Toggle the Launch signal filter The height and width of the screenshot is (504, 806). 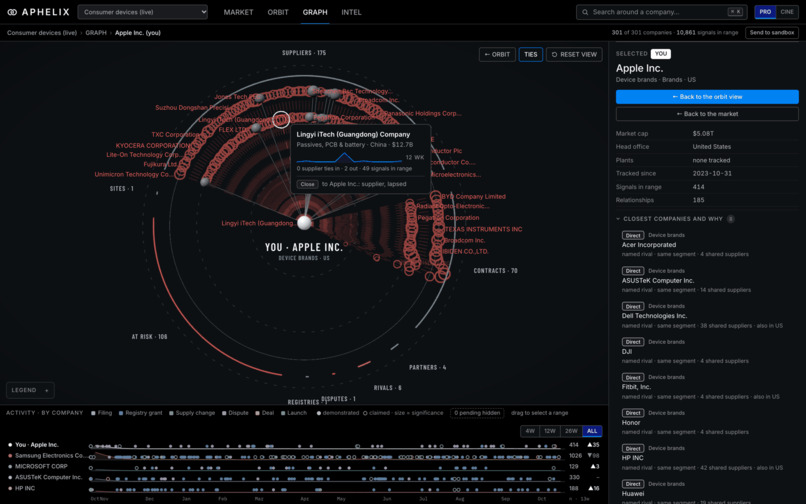pyautogui.click(x=294, y=413)
